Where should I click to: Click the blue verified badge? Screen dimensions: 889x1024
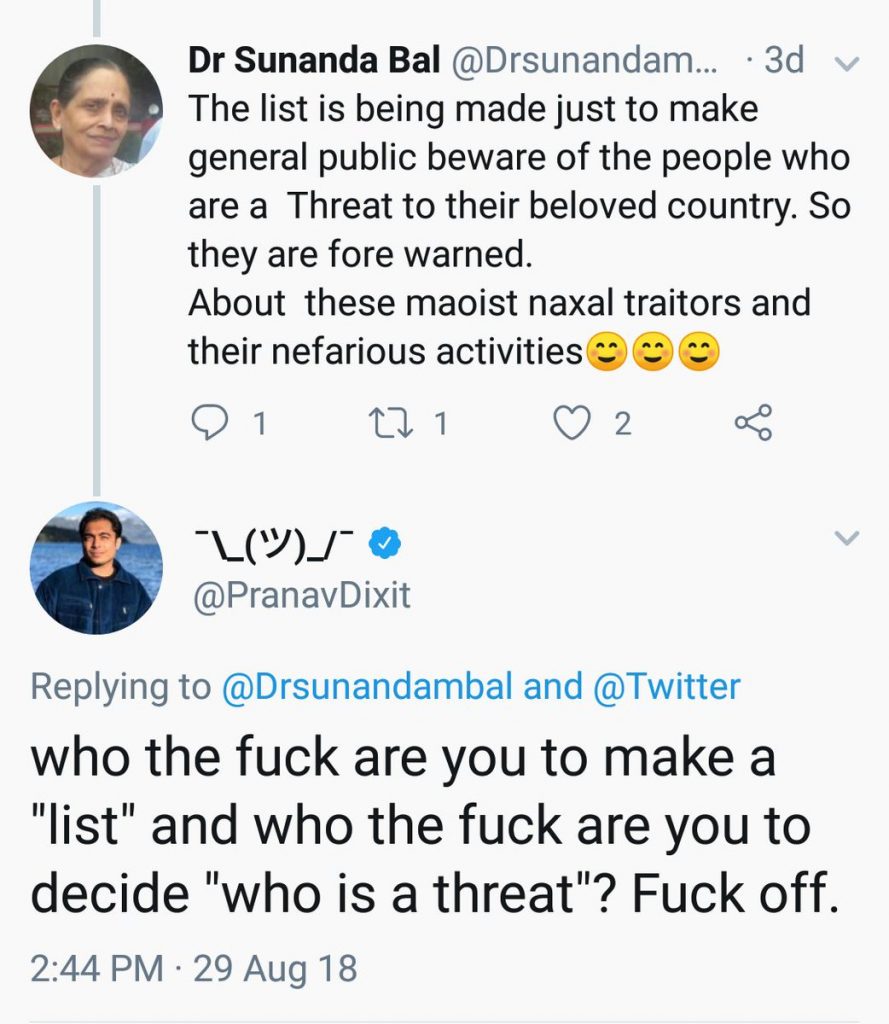click(x=387, y=544)
